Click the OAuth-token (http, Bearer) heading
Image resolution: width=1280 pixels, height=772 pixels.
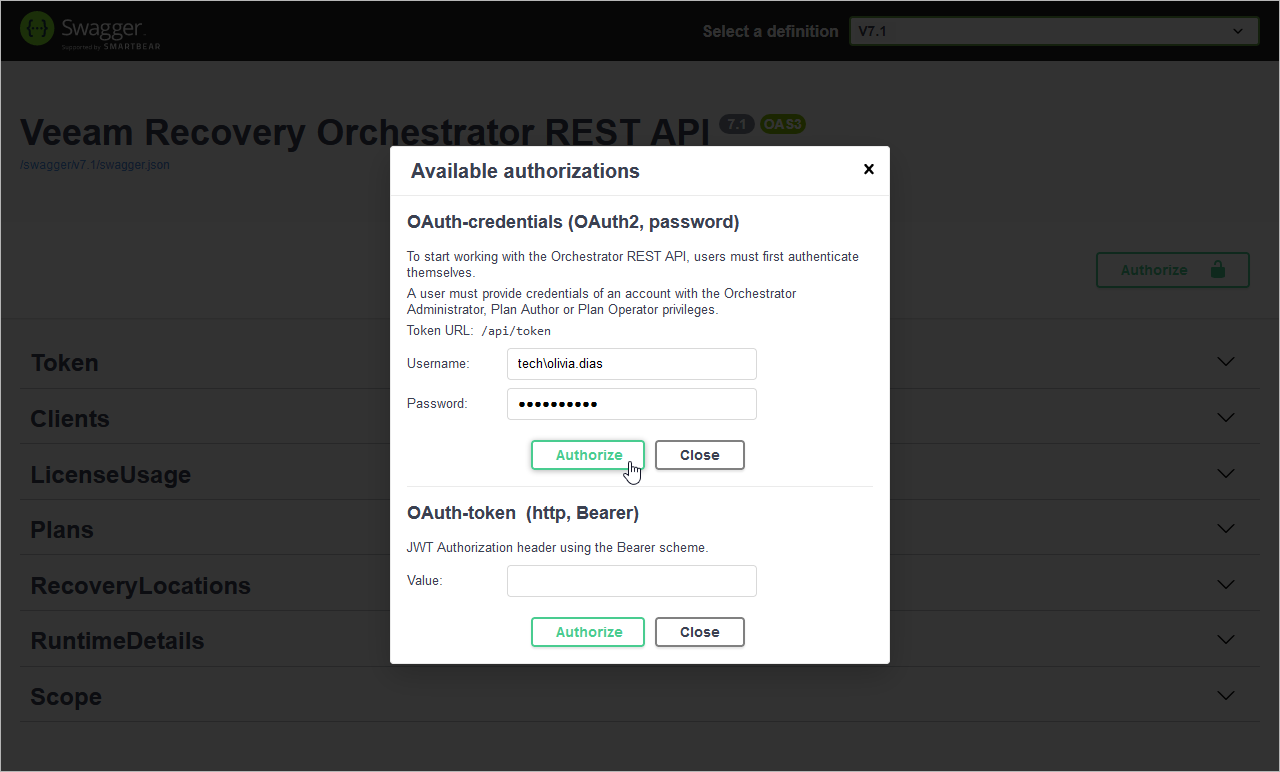pyautogui.click(x=523, y=513)
